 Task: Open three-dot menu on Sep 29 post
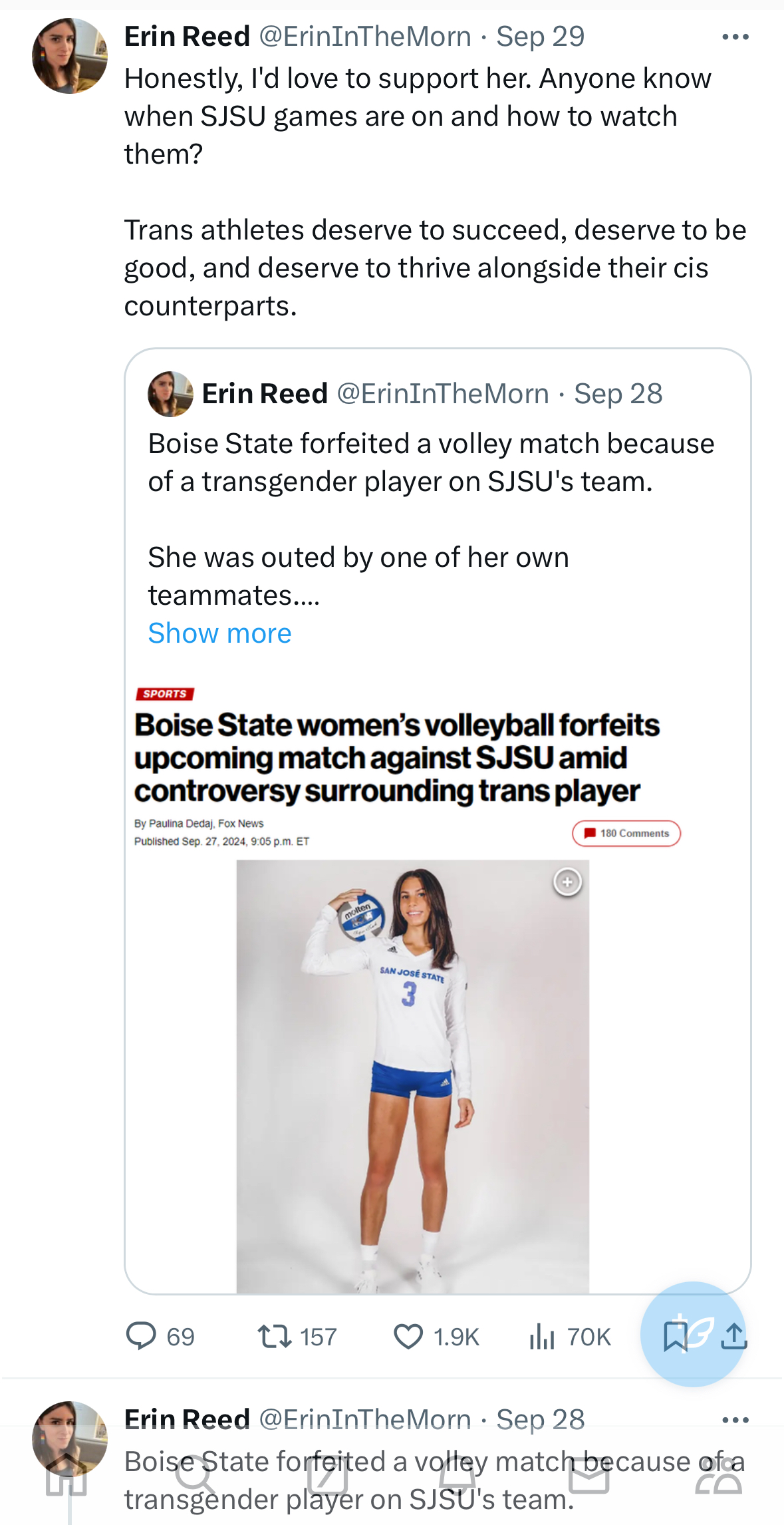(735, 37)
